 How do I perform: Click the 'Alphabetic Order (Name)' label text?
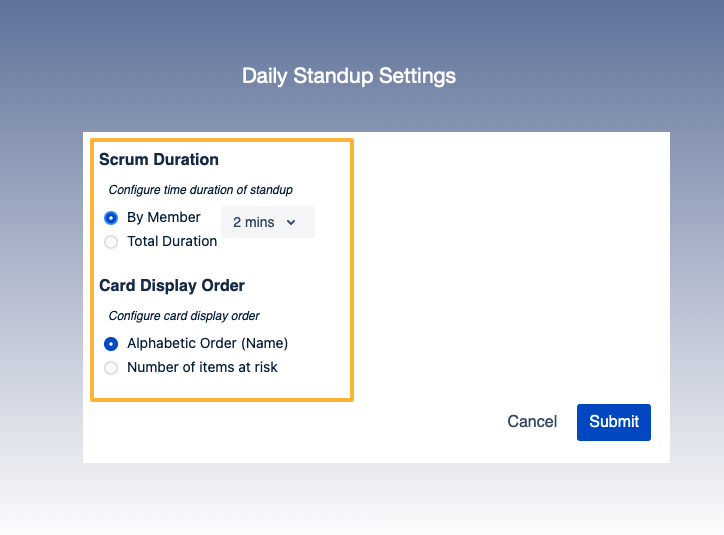point(207,343)
